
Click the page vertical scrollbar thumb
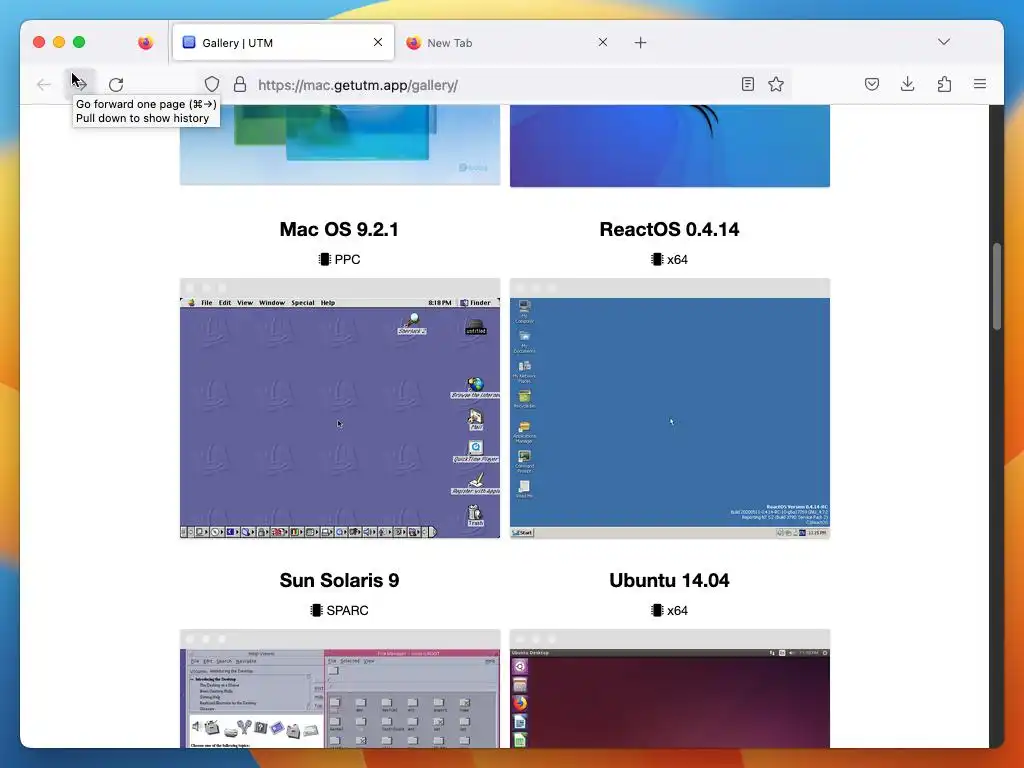click(x=997, y=286)
